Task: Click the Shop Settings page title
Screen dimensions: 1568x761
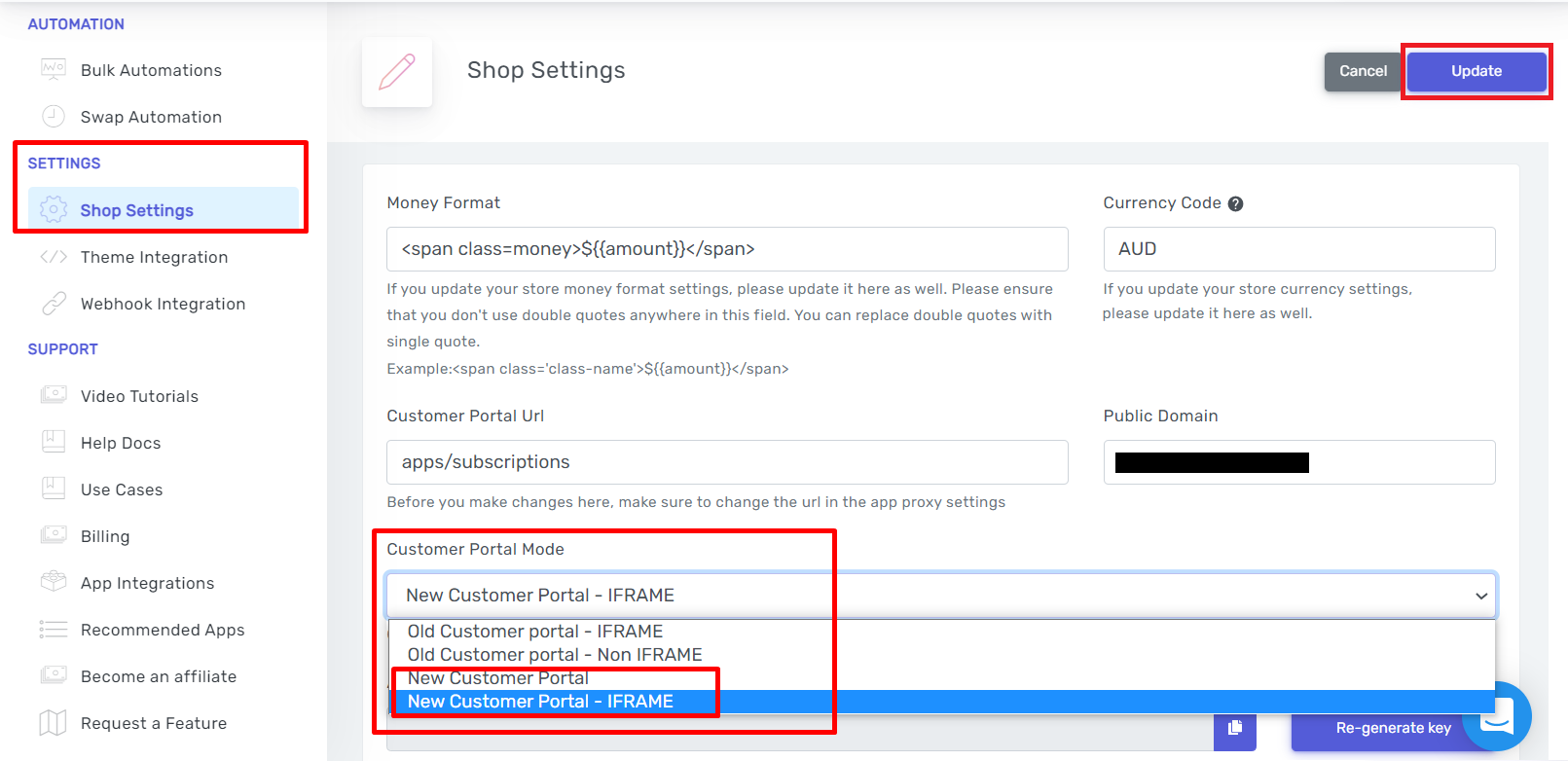Action: pyautogui.click(x=546, y=70)
